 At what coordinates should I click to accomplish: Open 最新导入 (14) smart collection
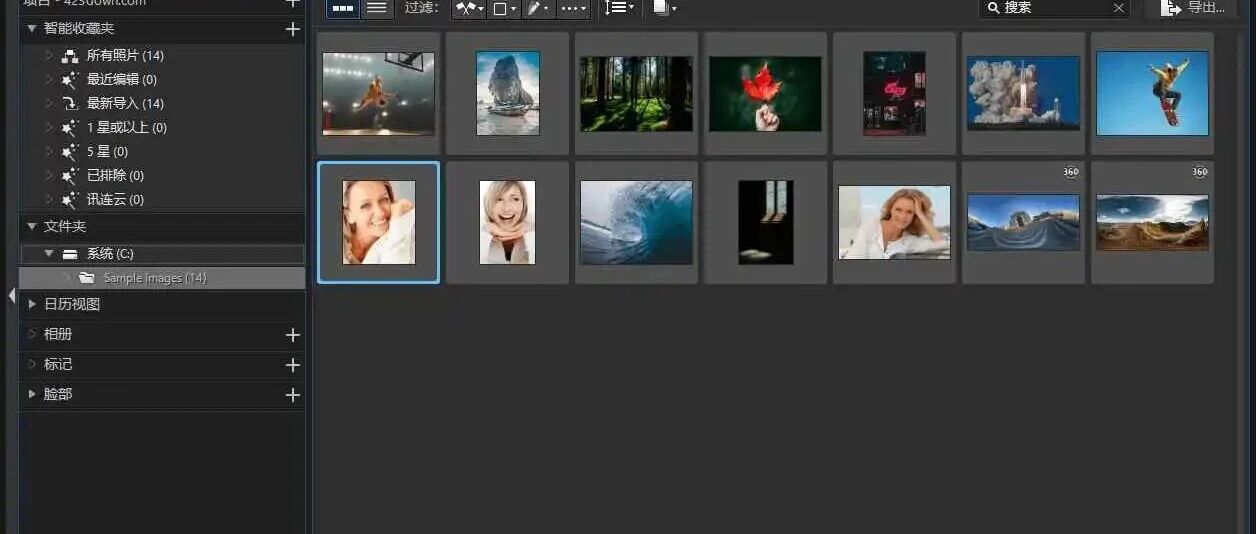pyautogui.click(x=124, y=103)
